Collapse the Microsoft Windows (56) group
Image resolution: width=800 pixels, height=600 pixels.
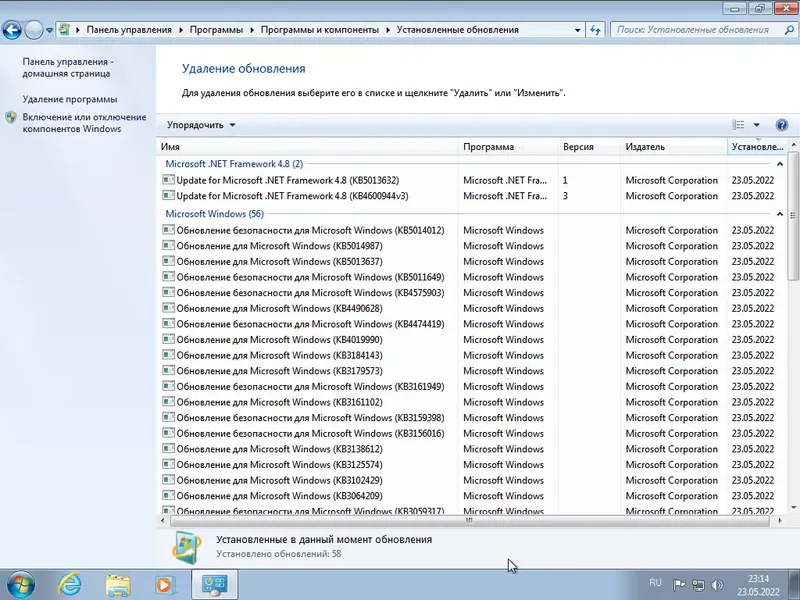coord(780,214)
